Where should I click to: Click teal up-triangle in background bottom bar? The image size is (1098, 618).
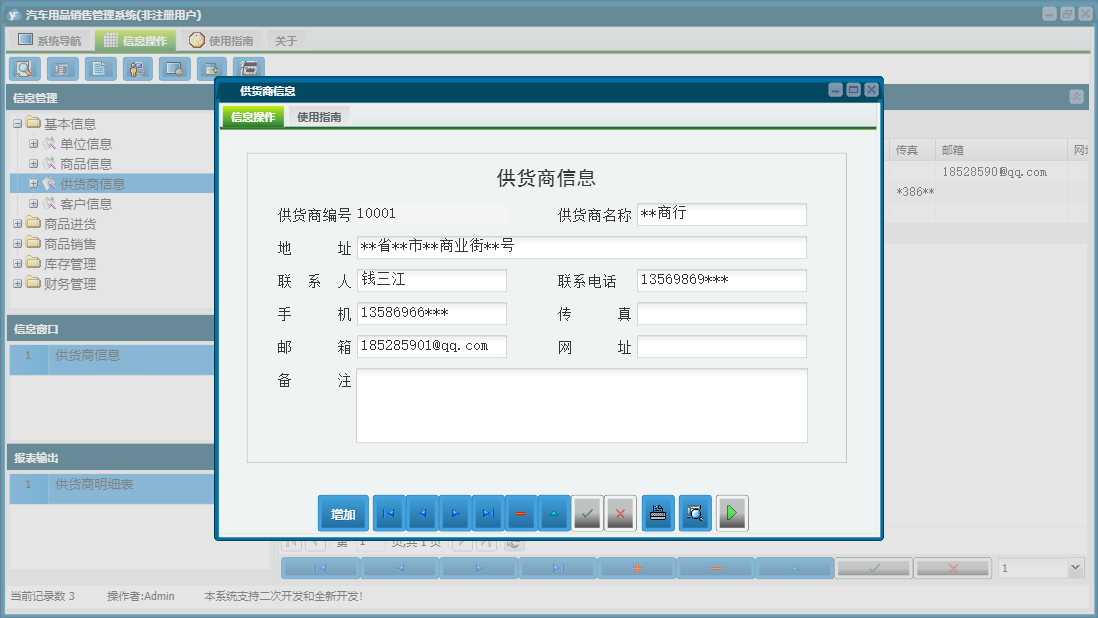point(795,568)
